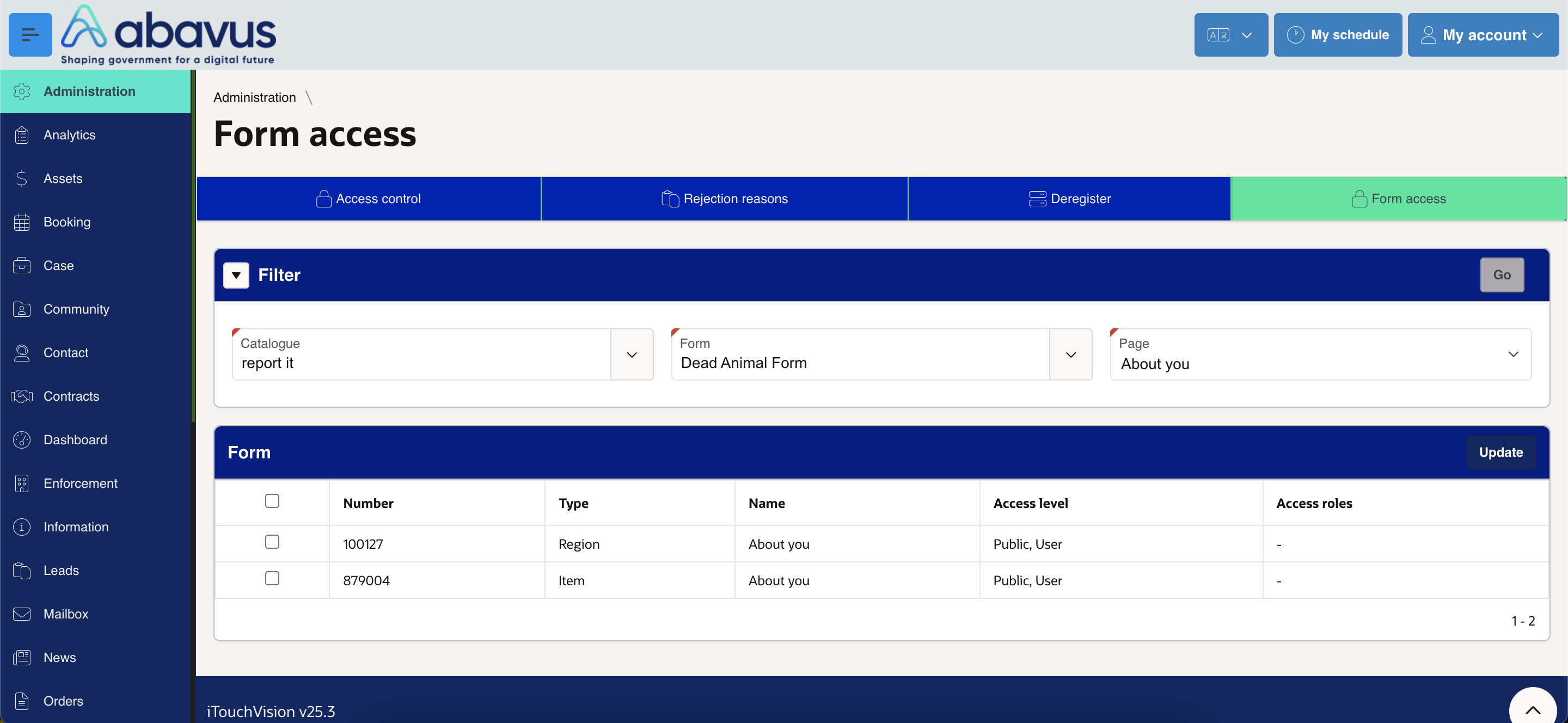This screenshot has width=1568, height=723.
Task: Click the Information circle icon
Action: point(22,527)
